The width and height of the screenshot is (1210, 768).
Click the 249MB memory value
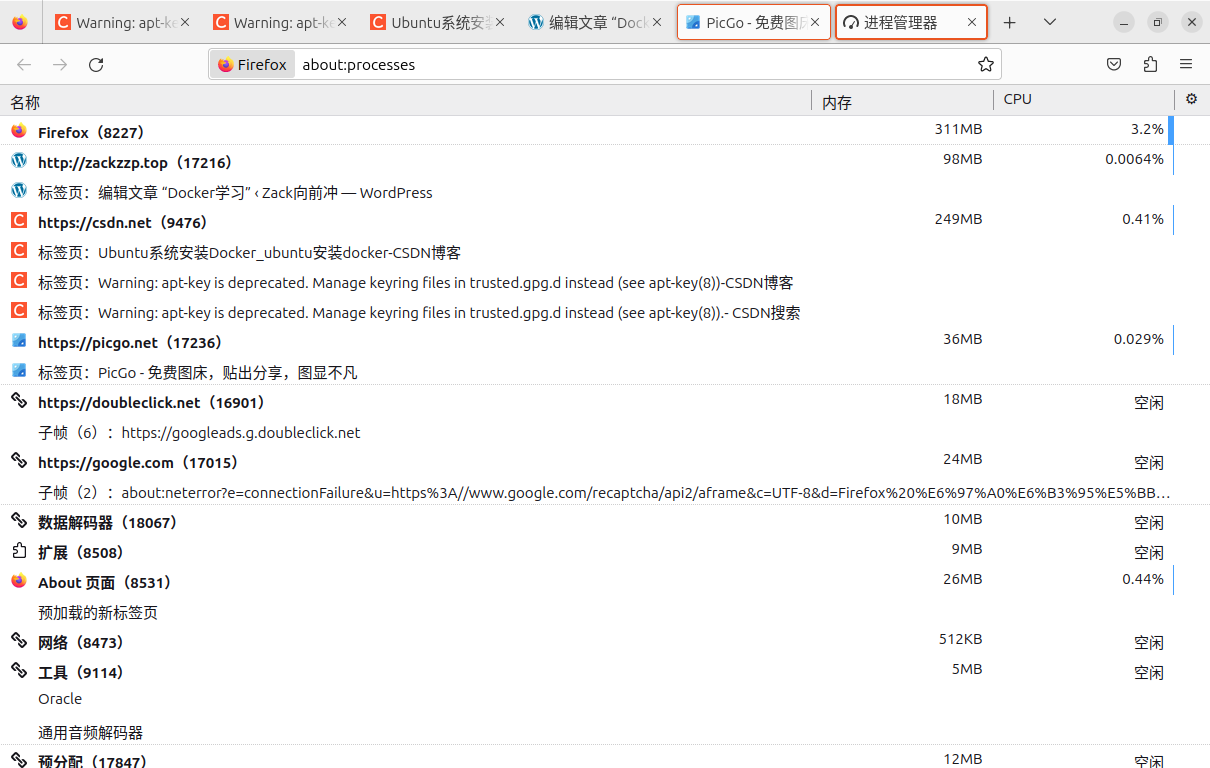958,219
